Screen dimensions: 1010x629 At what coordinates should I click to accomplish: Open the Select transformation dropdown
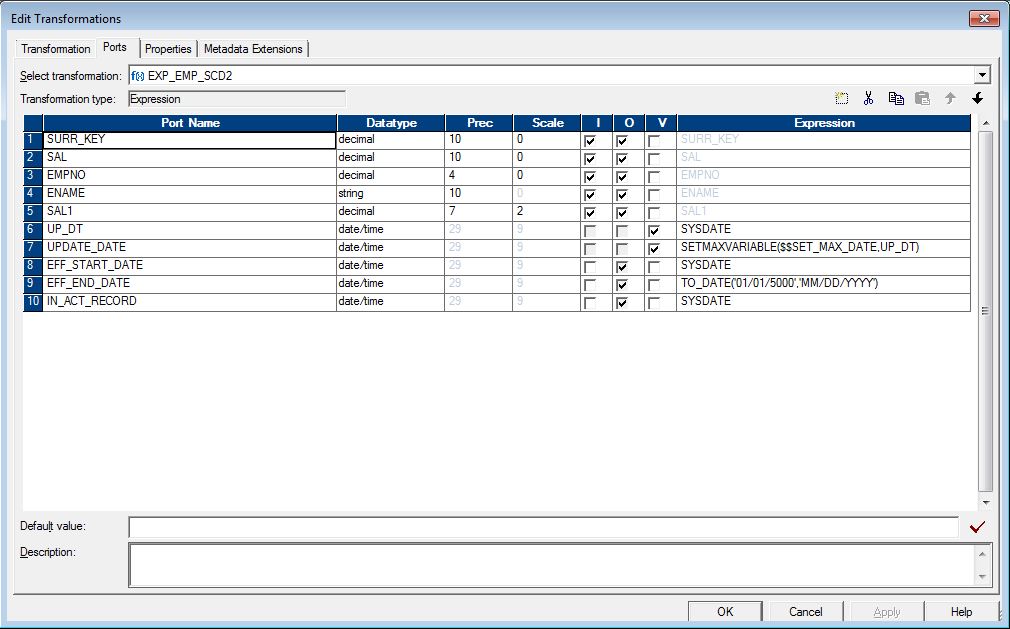coord(982,75)
